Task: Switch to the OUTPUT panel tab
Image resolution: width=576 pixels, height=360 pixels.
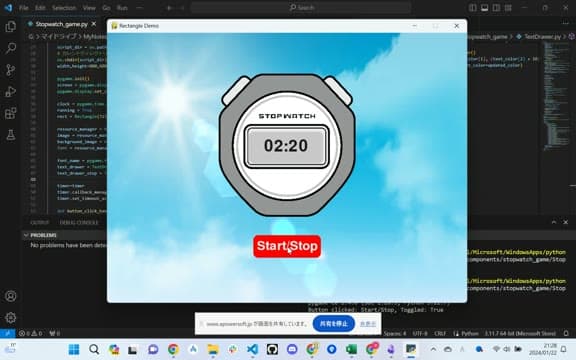Action: pyautogui.click(x=40, y=223)
